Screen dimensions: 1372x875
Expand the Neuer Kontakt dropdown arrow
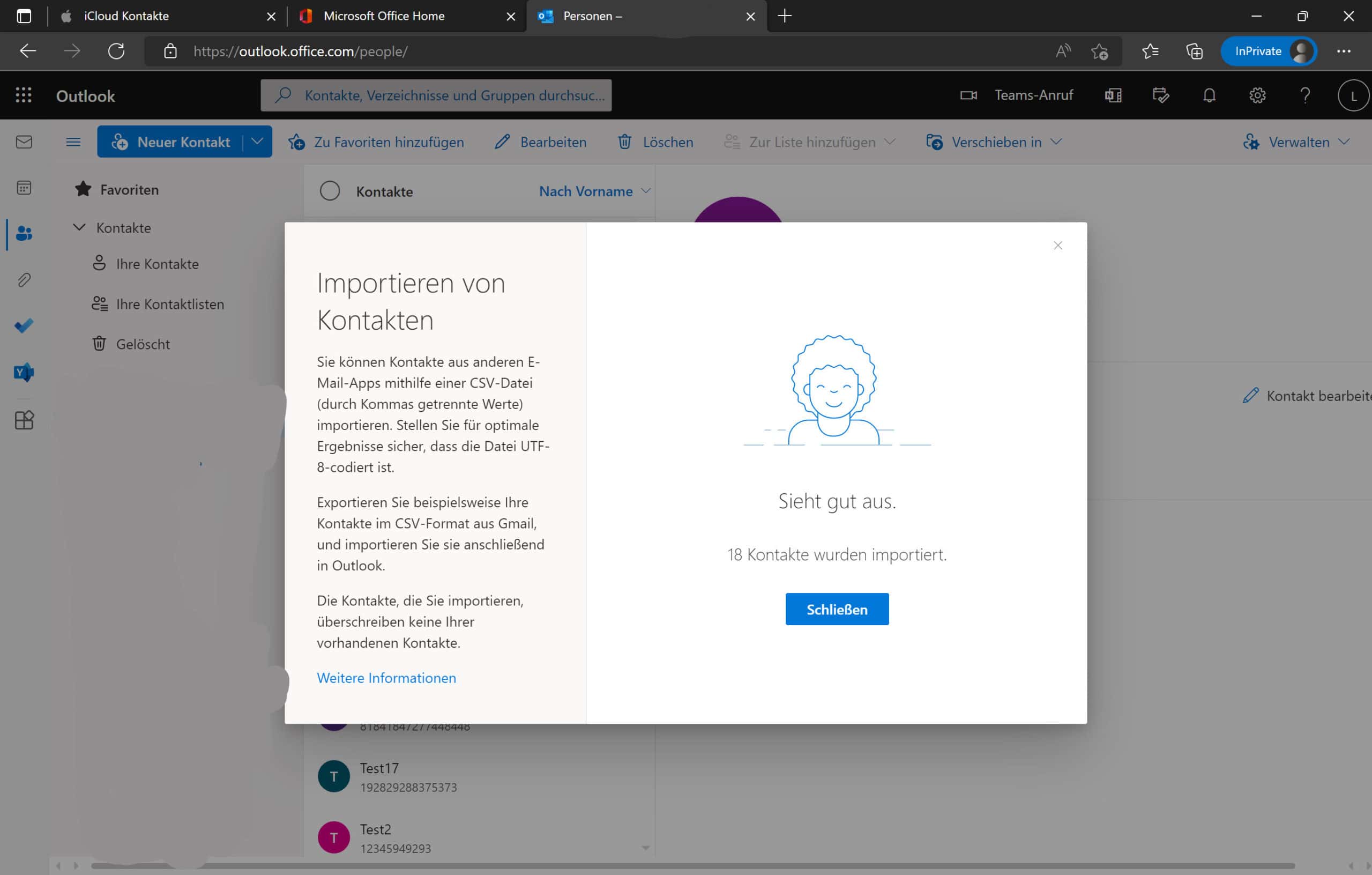258,142
